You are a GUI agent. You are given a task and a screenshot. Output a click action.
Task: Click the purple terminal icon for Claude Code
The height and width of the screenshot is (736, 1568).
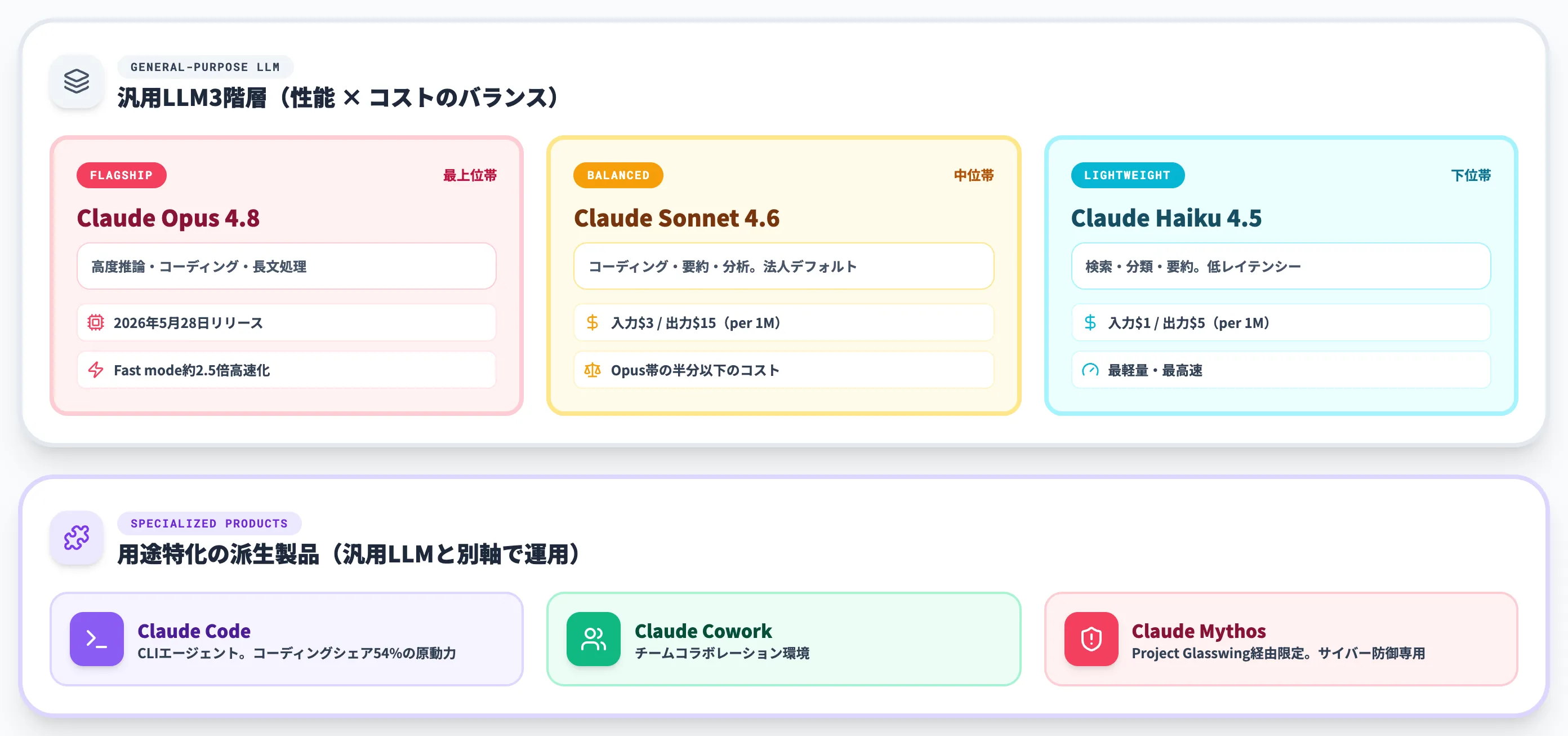click(97, 639)
